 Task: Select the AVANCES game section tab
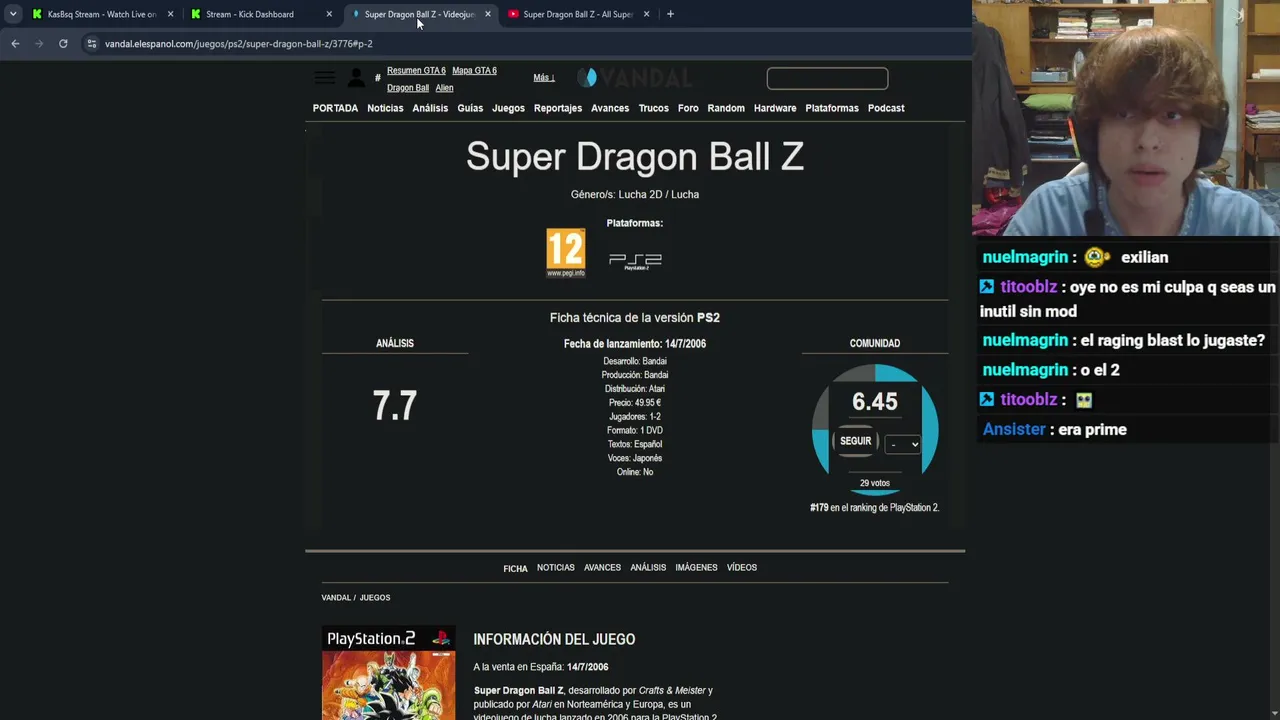[x=602, y=568]
